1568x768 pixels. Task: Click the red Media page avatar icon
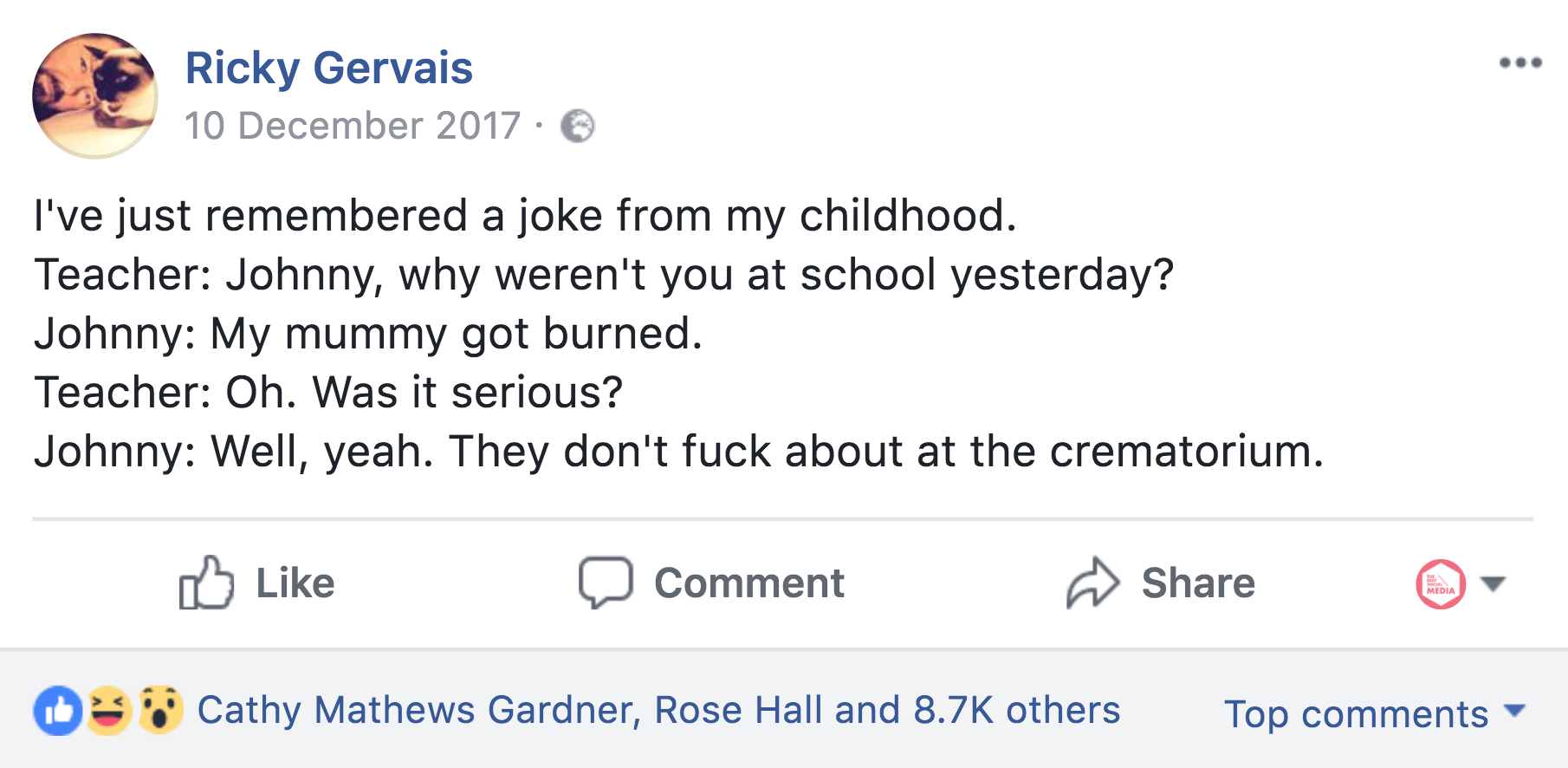pos(1441,583)
